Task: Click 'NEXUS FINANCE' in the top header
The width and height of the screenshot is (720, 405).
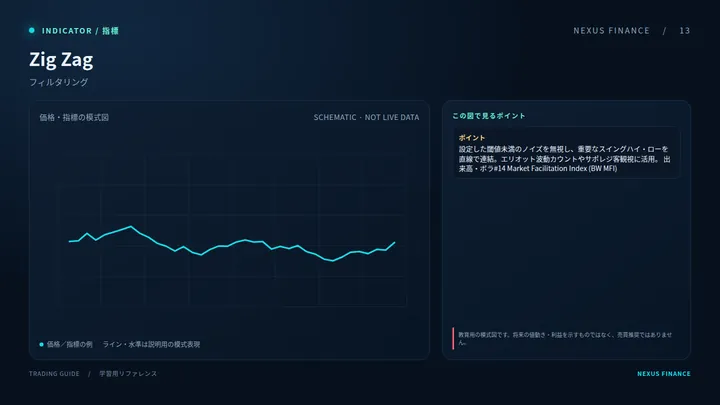Action: 611,31
